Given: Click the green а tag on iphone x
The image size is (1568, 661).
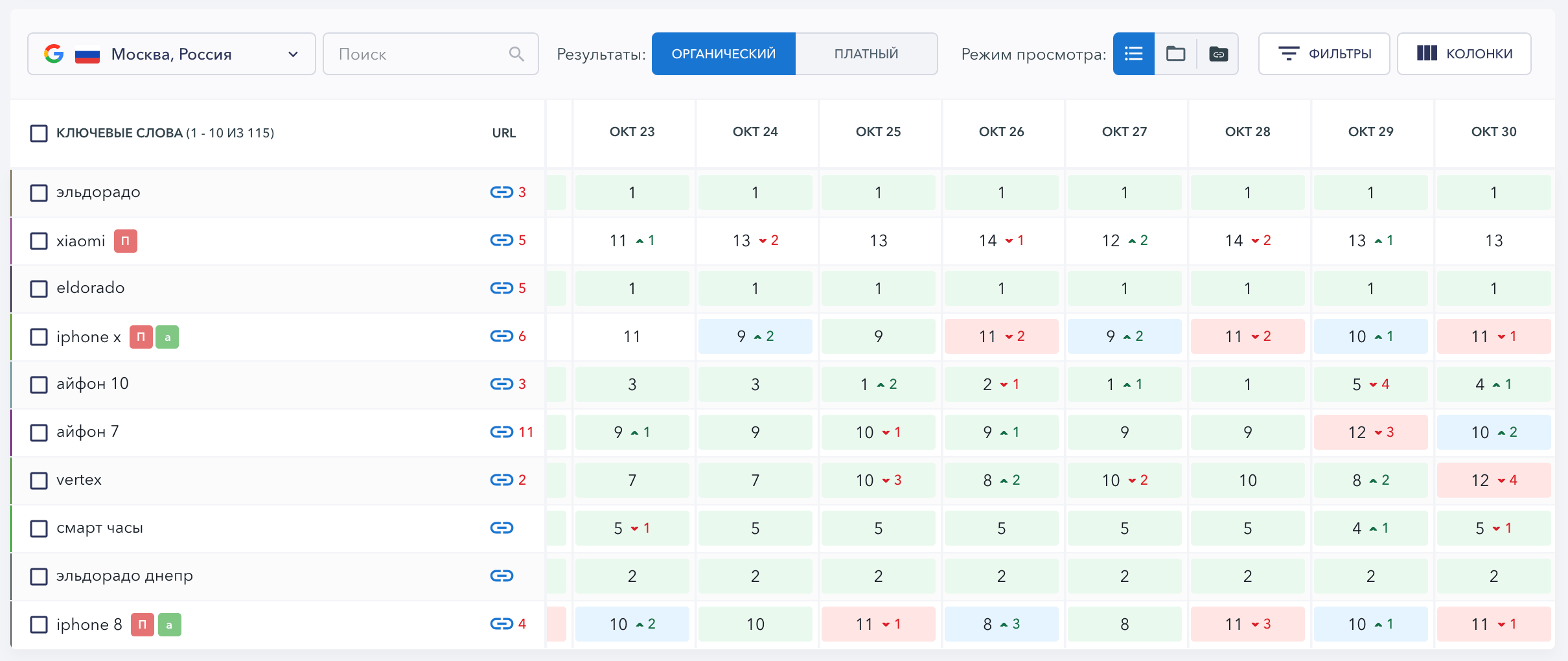Looking at the screenshot, I should pos(167,337).
